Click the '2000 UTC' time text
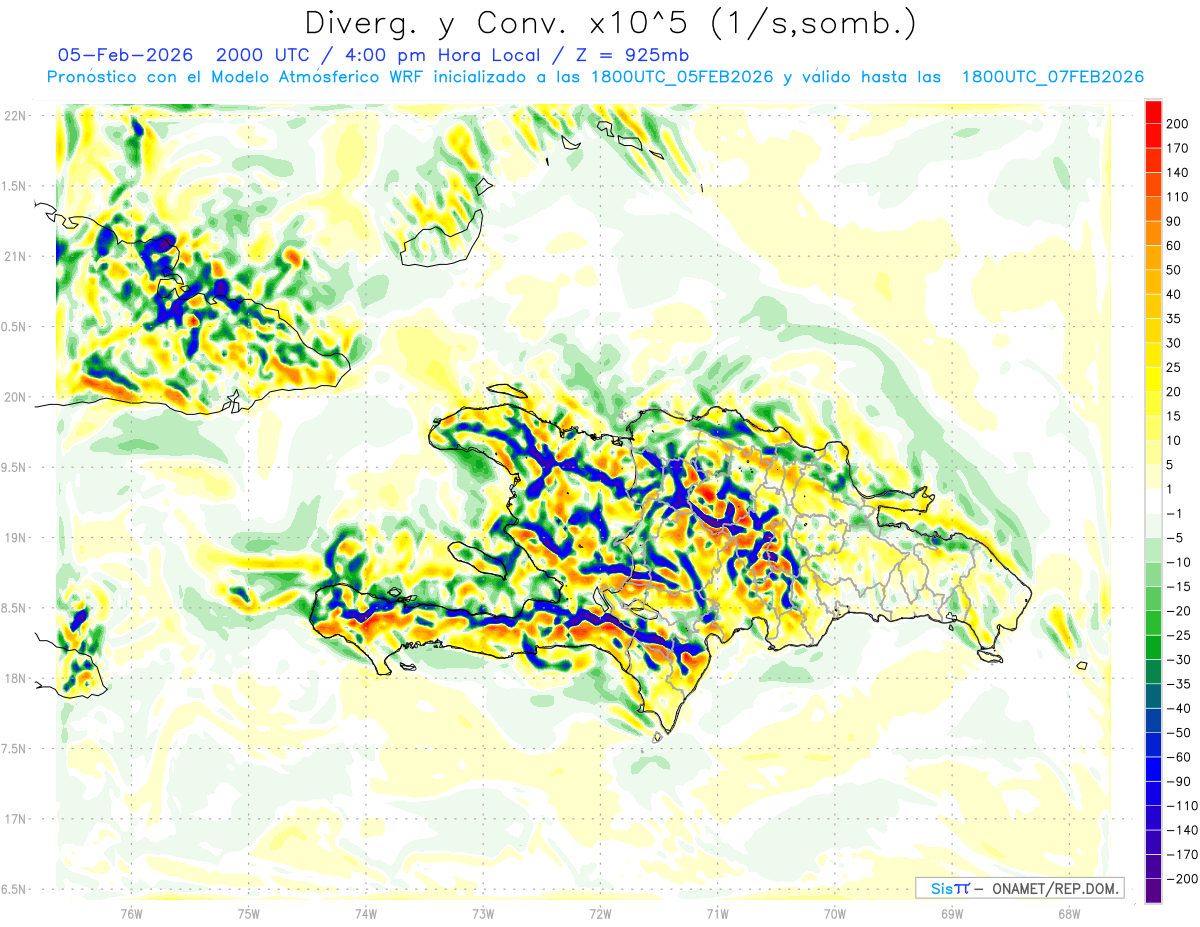The width and height of the screenshot is (1200, 927). point(263,55)
